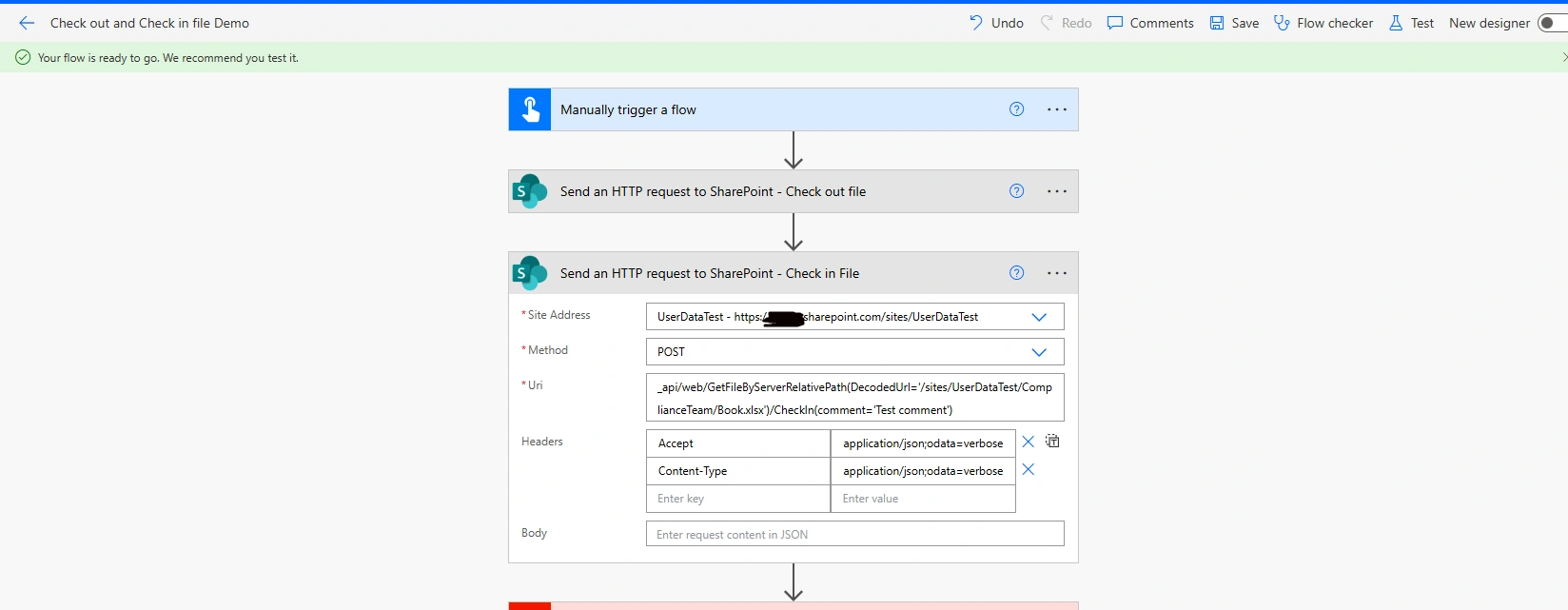The width and height of the screenshot is (1568, 610).
Task: Click the Undo icon
Action: pyautogui.click(x=976, y=23)
